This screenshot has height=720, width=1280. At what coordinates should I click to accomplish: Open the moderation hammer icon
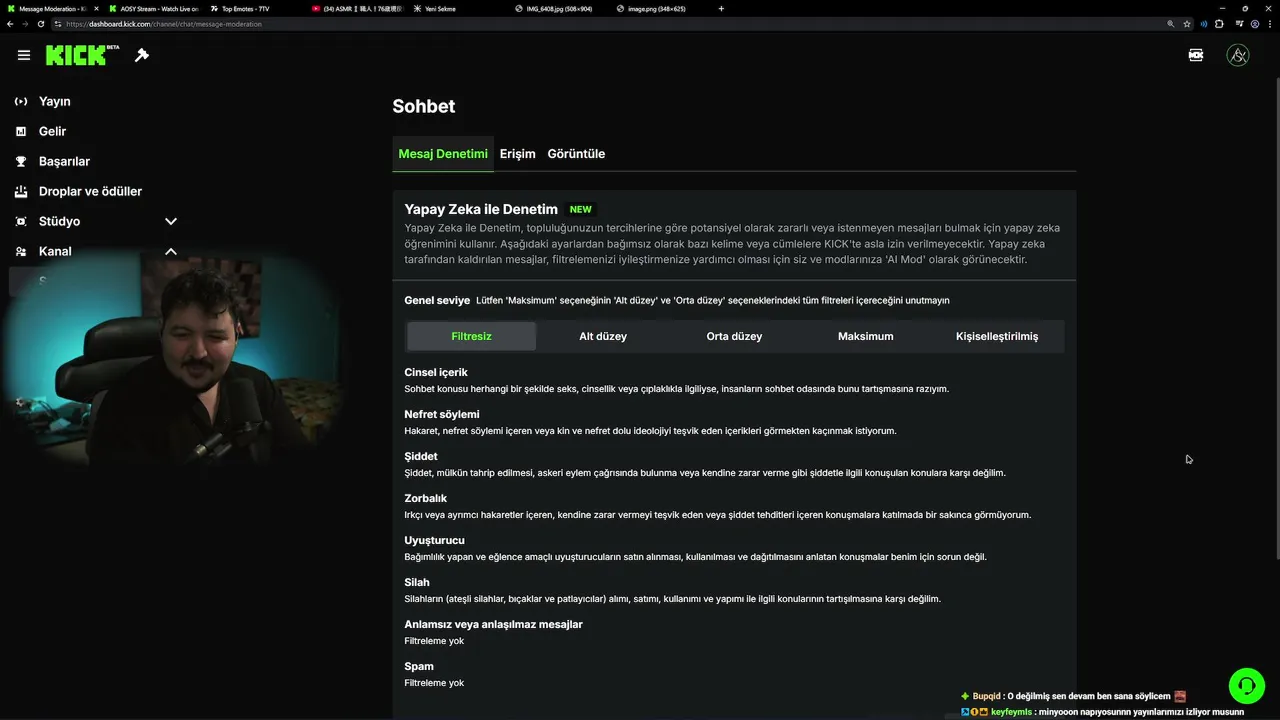142,55
